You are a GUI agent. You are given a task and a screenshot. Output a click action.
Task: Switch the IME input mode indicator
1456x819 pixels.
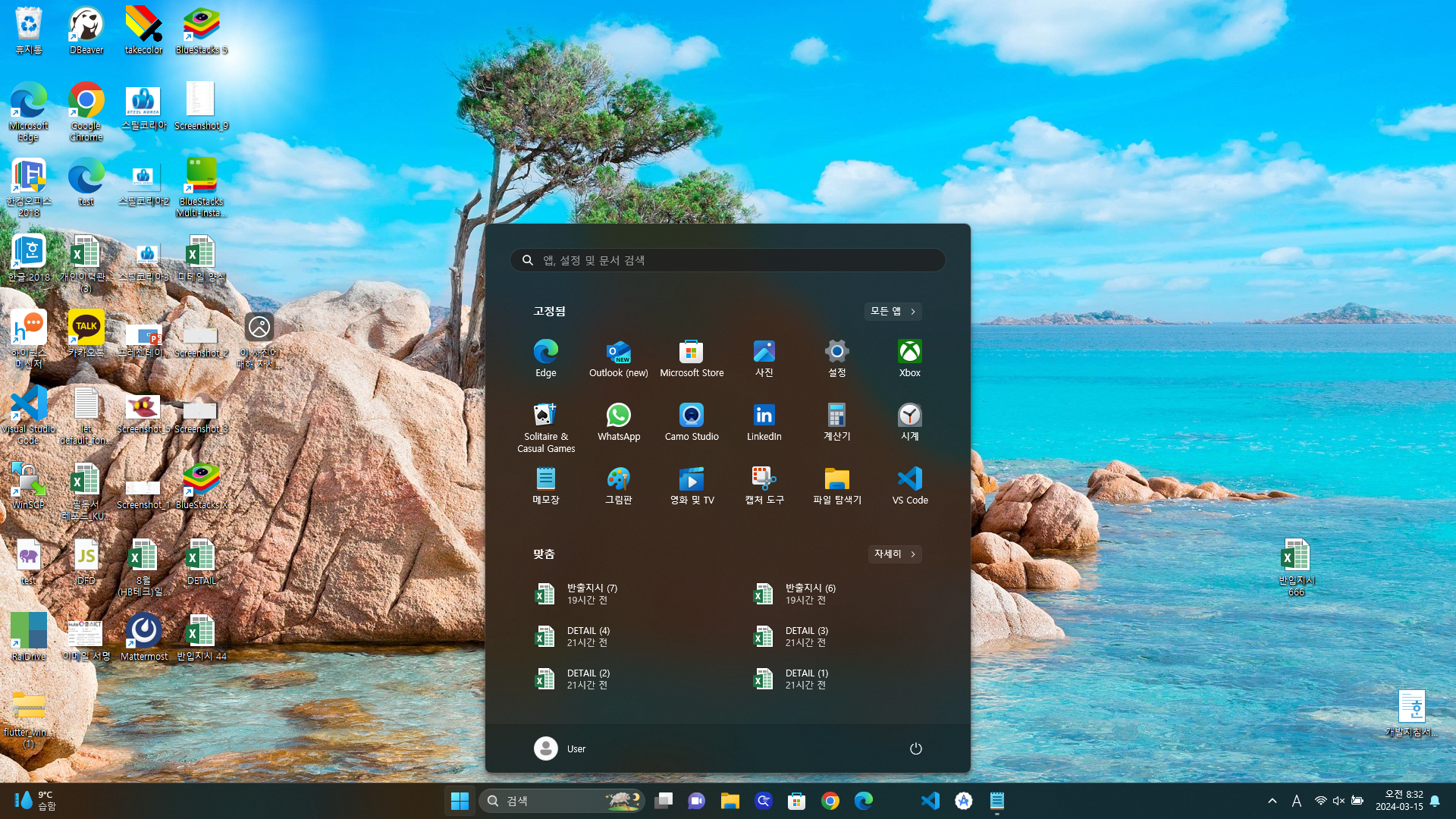point(1297,801)
